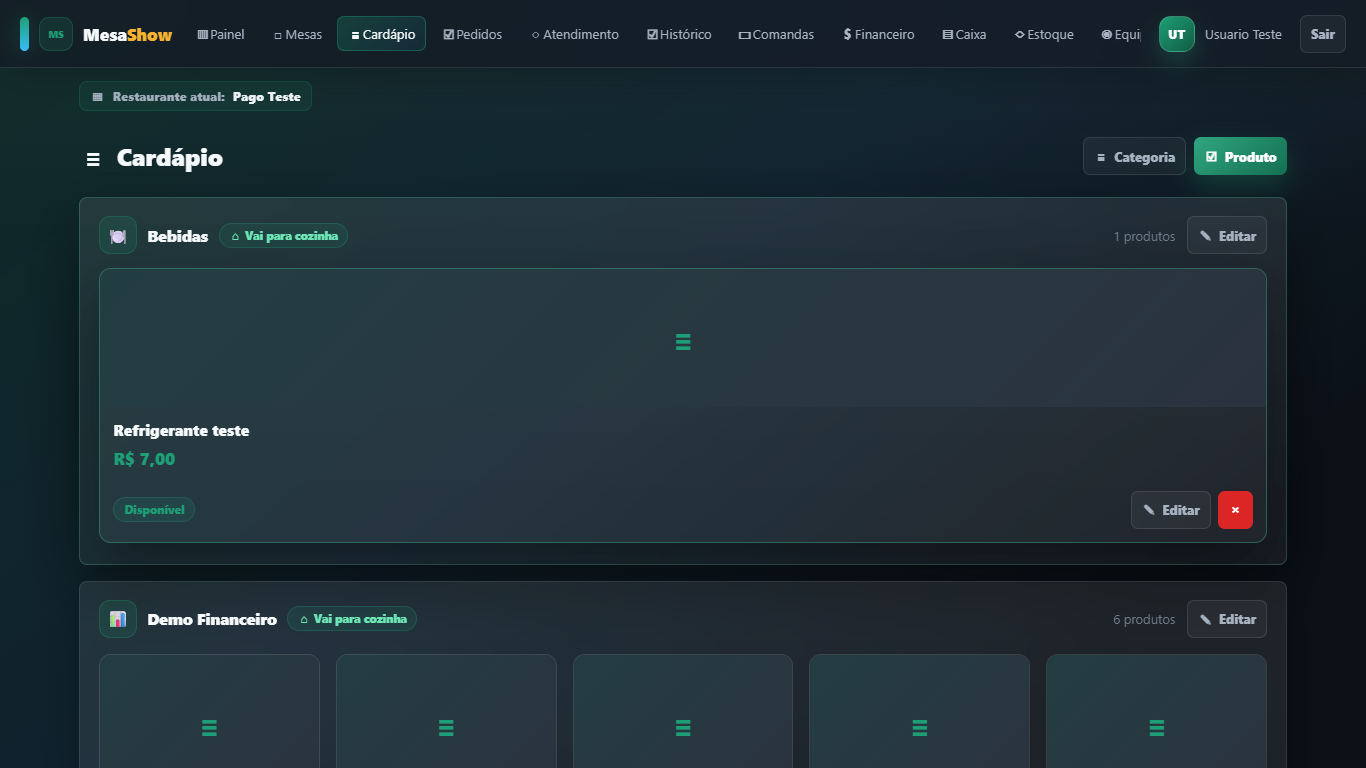This screenshot has width=1366, height=768.
Task: Toggle the Disponível status badge
Action: [x=154, y=510]
